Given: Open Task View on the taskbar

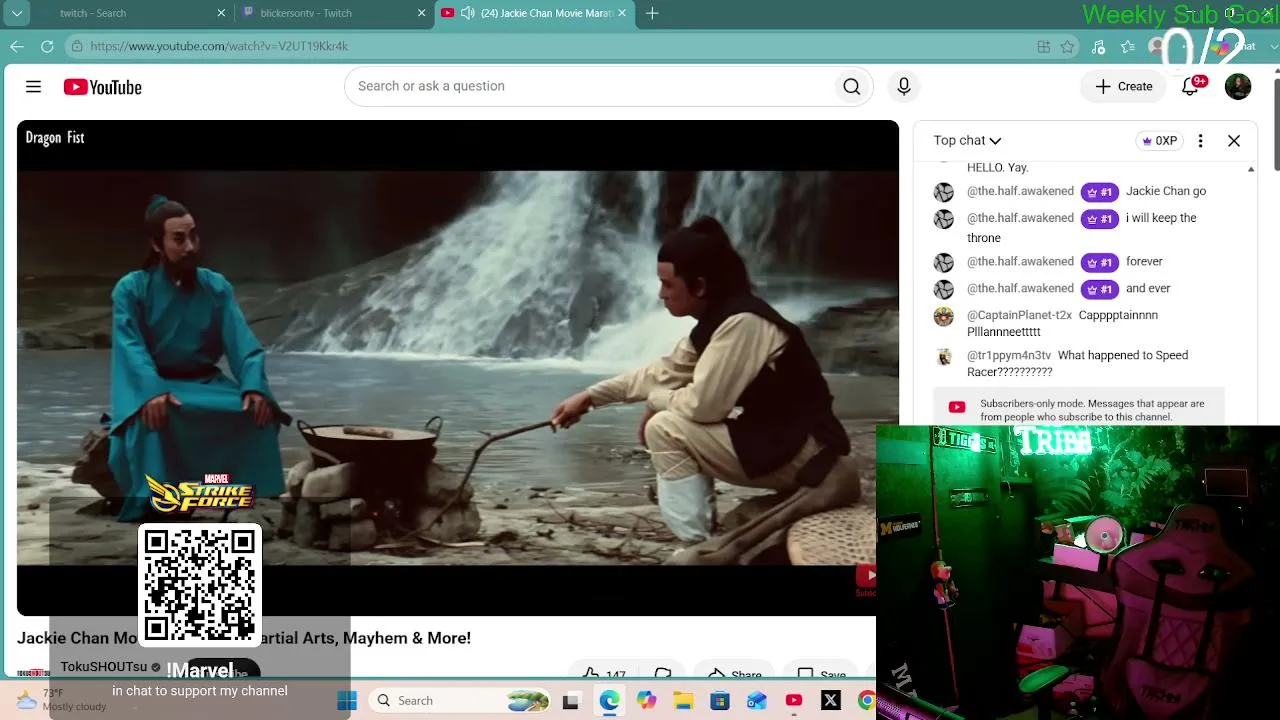Looking at the screenshot, I should pyautogui.click(x=571, y=701).
